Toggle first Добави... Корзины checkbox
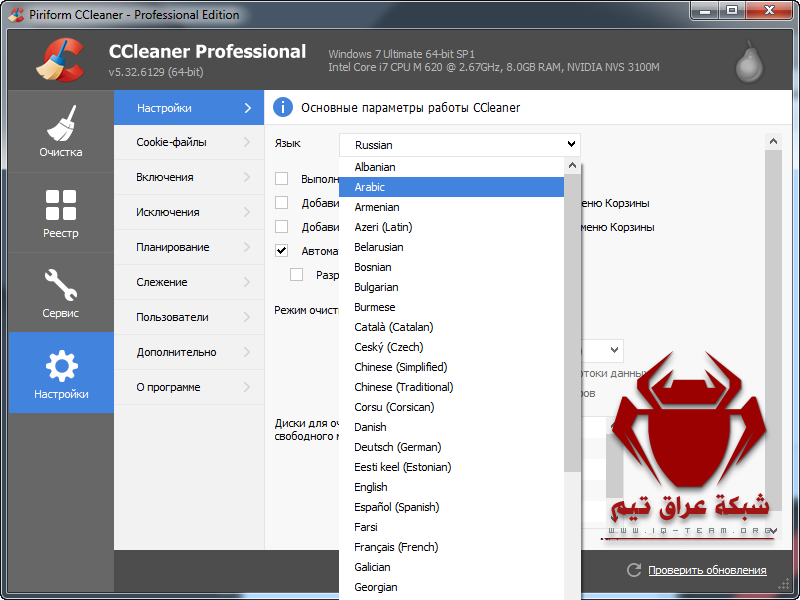This screenshot has height=600, width=800. pos(281,203)
